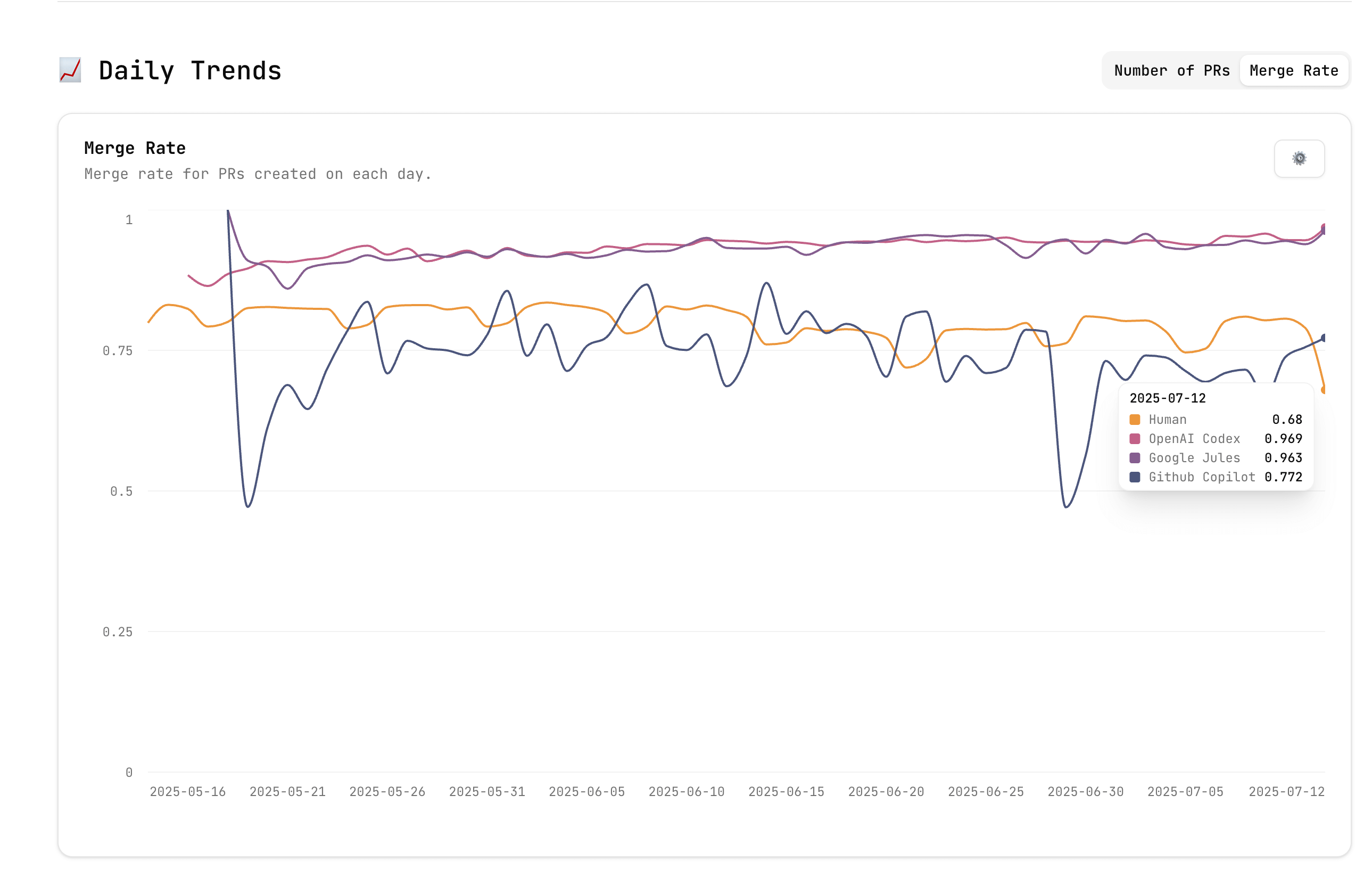This screenshot has width=1372, height=869.
Task: Click the orange Human swatch in tooltip
Action: pyautogui.click(x=1135, y=420)
